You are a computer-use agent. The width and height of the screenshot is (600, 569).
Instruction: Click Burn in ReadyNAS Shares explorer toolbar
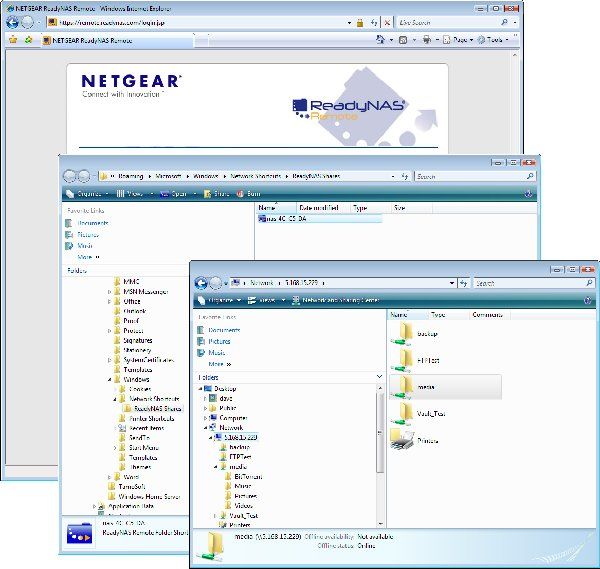click(x=249, y=194)
